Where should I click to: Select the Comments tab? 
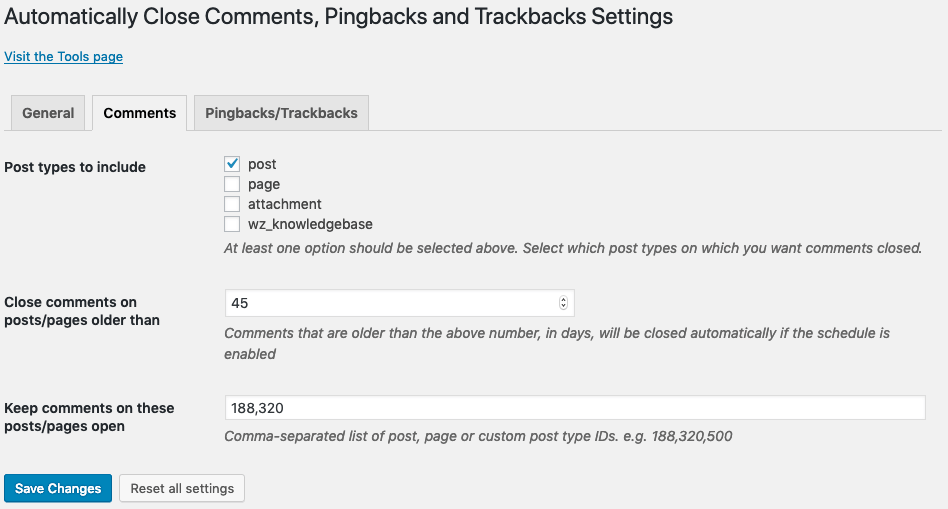(139, 113)
